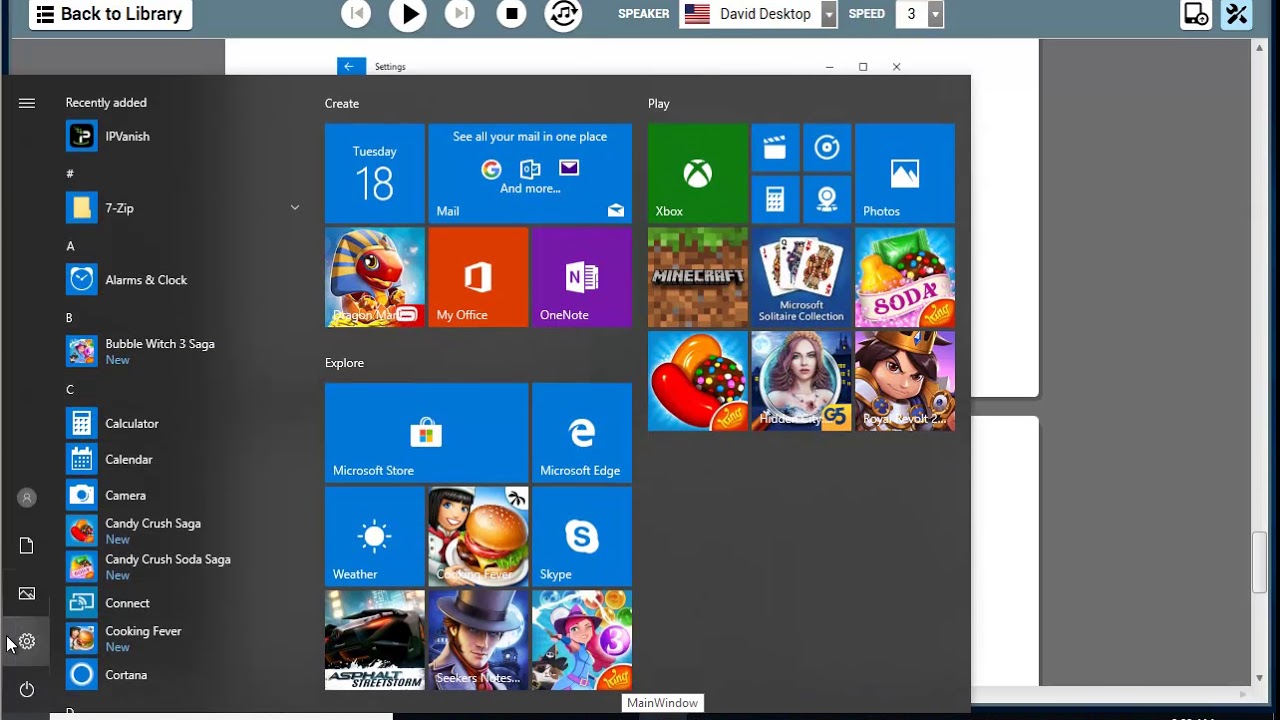Launch Skype tile
The width and height of the screenshot is (1280, 720).
[x=582, y=536]
